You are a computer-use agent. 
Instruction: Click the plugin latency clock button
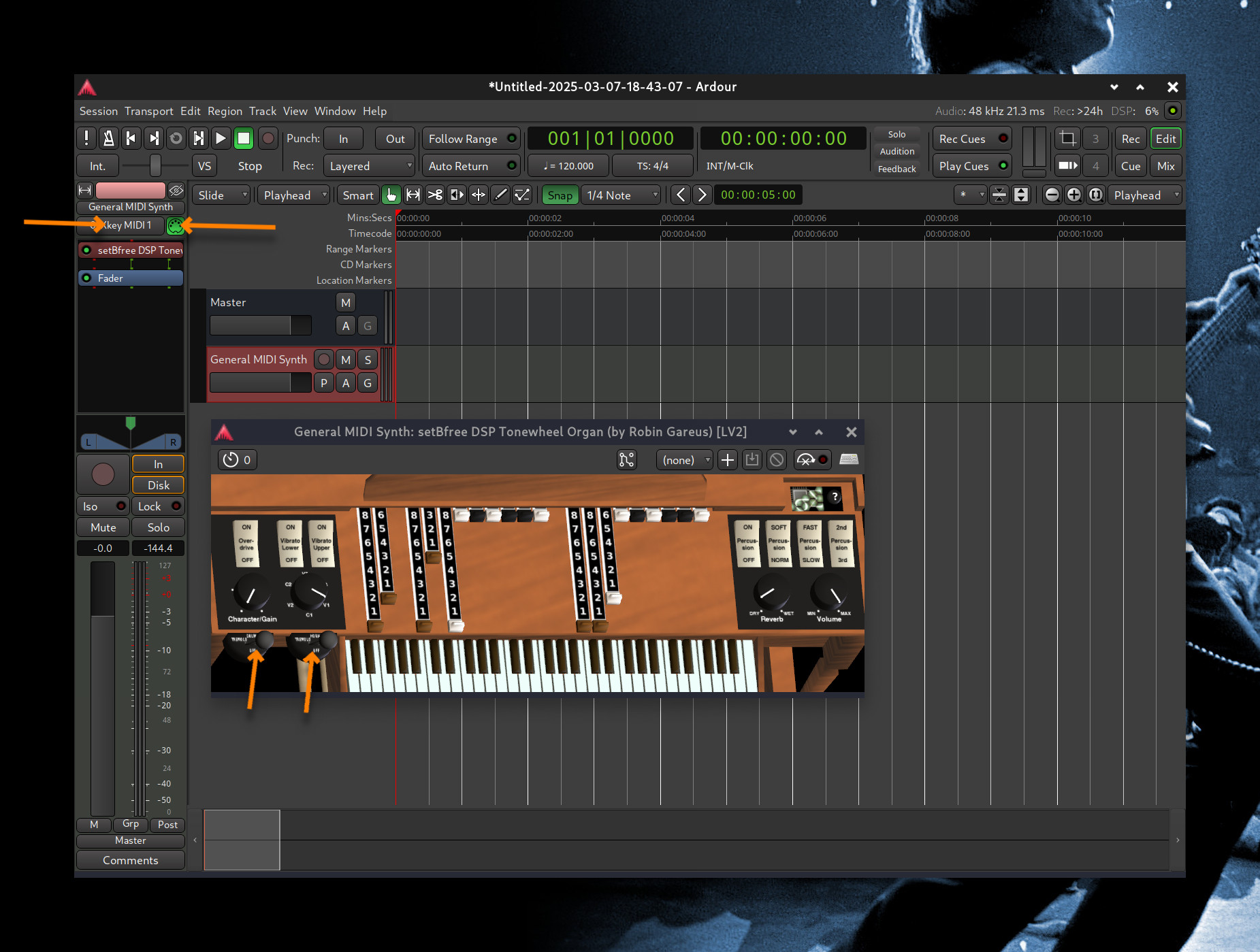click(x=237, y=460)
